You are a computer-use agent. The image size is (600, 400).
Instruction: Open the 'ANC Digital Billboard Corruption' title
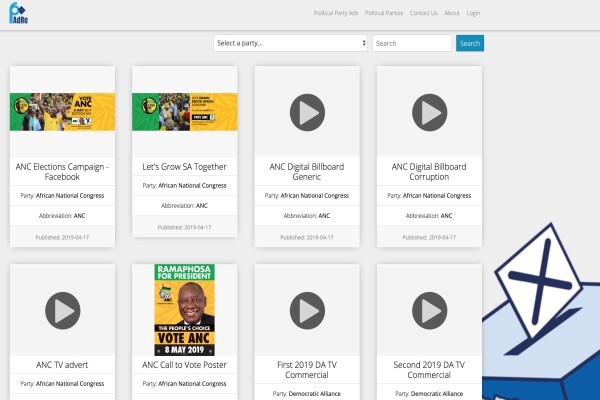coord(429,171)
